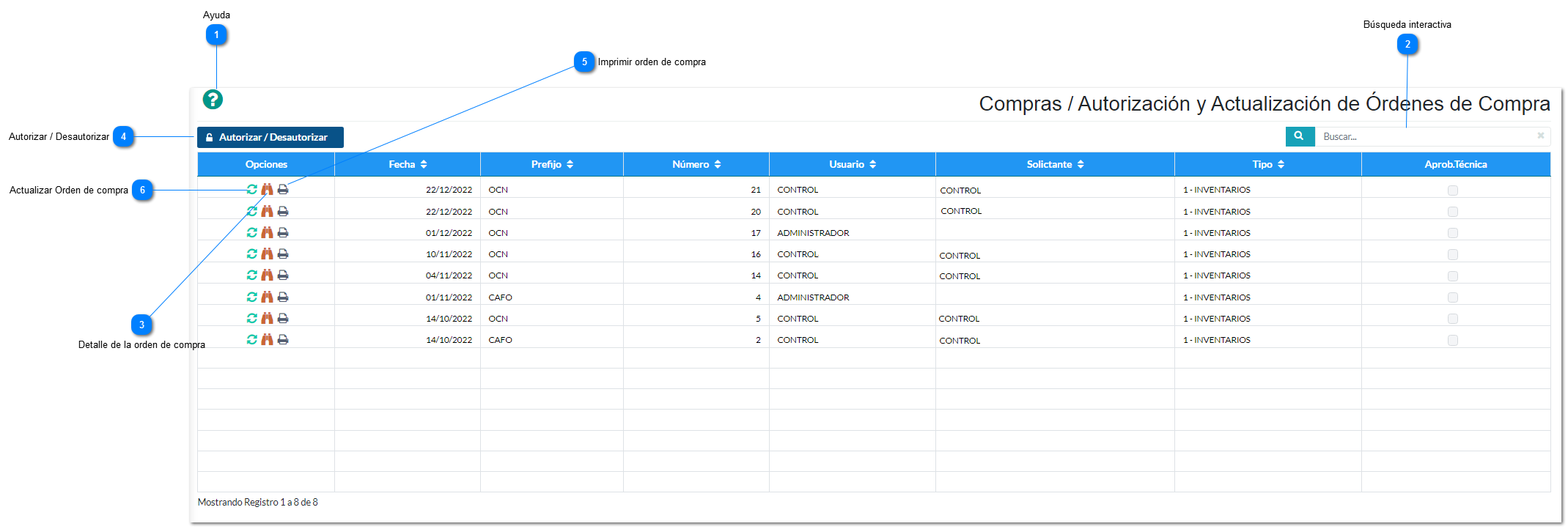The height and width of the screenshot is (529, 1568).
Task: Sort the table by Usuario column
Action: (x=853, y=164)
